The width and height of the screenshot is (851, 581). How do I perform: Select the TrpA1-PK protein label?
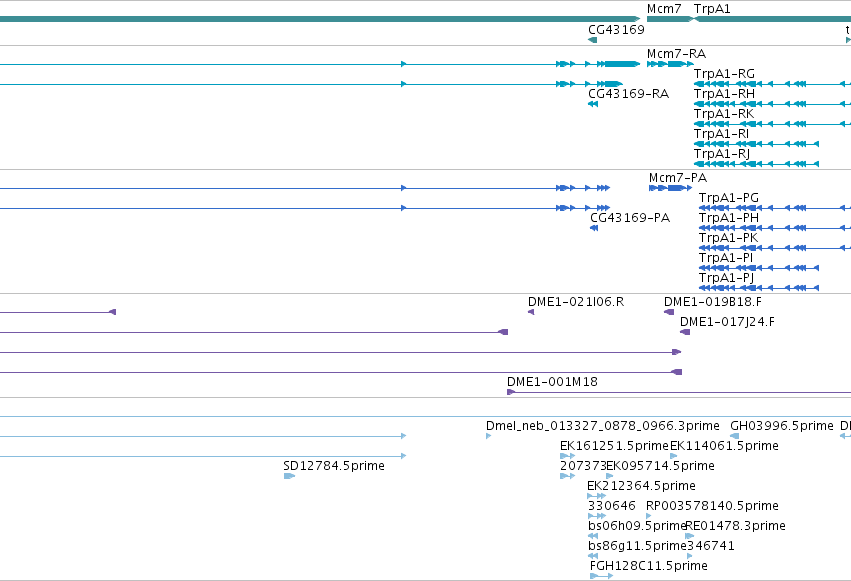(728, 238)
